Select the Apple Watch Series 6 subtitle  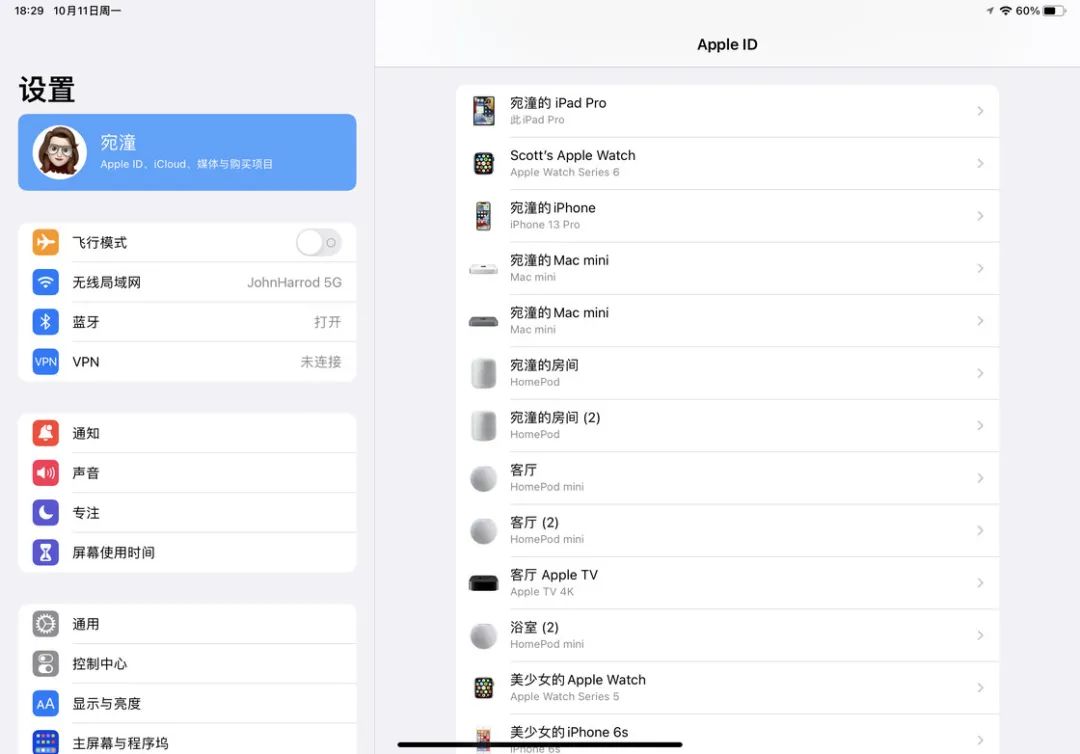(565, 172)
